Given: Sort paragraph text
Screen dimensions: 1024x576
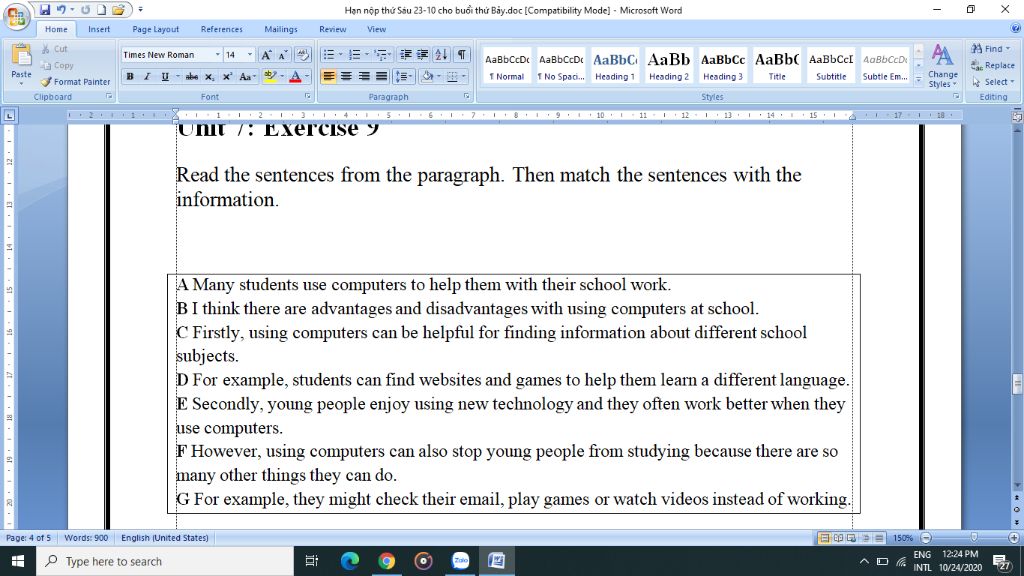Looking at the screenshot, I should click(x=441, y=55).
